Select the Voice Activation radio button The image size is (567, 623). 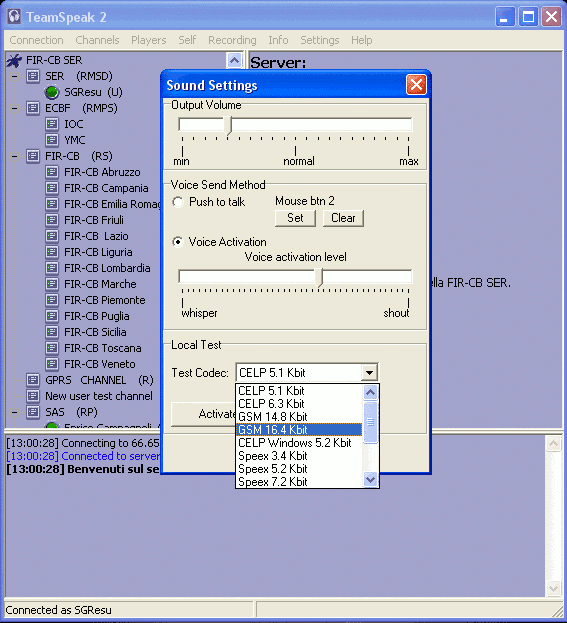(x=178, y=242)
